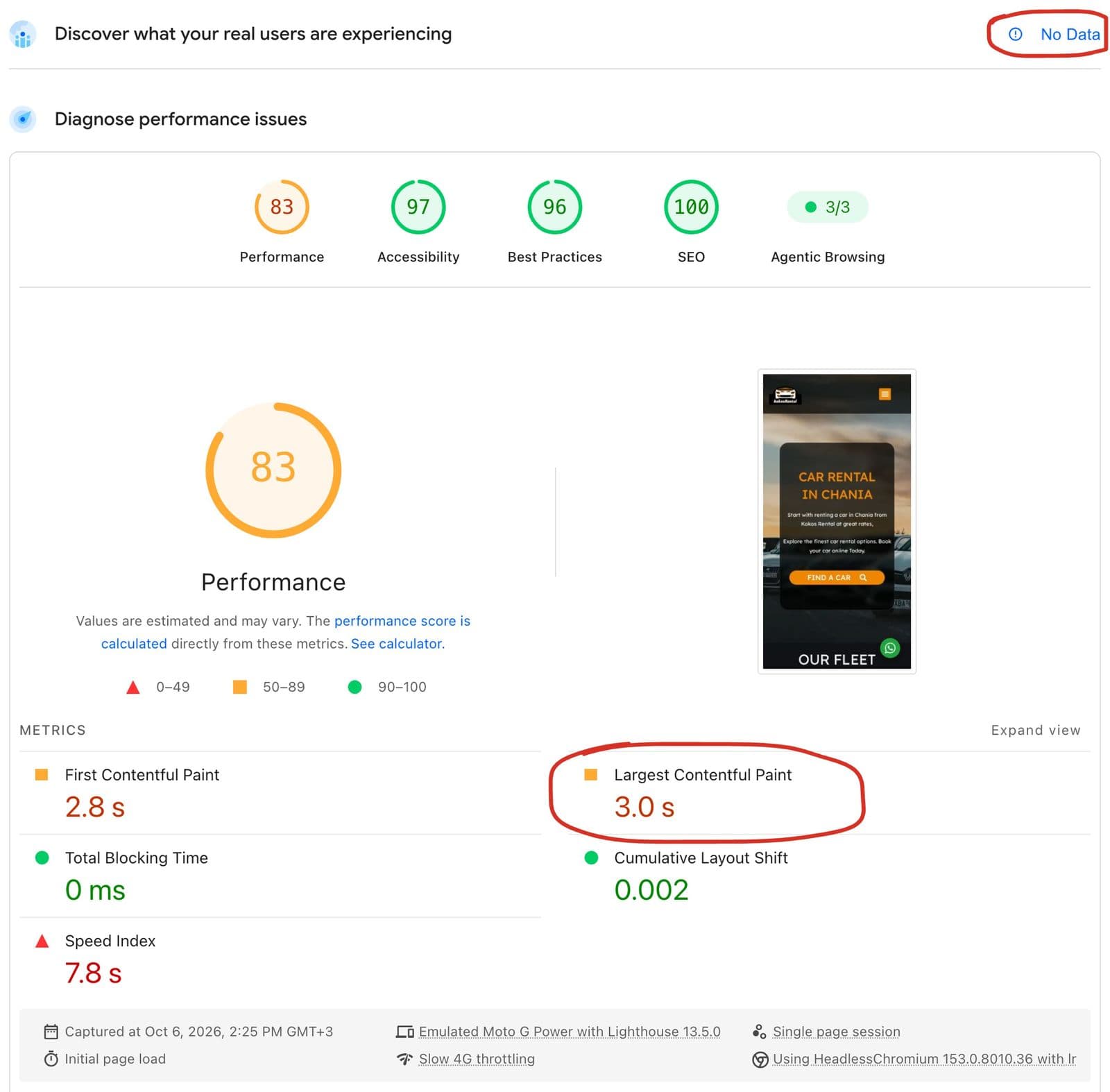Click the page screenshot thumbnail

pos(837,521)
